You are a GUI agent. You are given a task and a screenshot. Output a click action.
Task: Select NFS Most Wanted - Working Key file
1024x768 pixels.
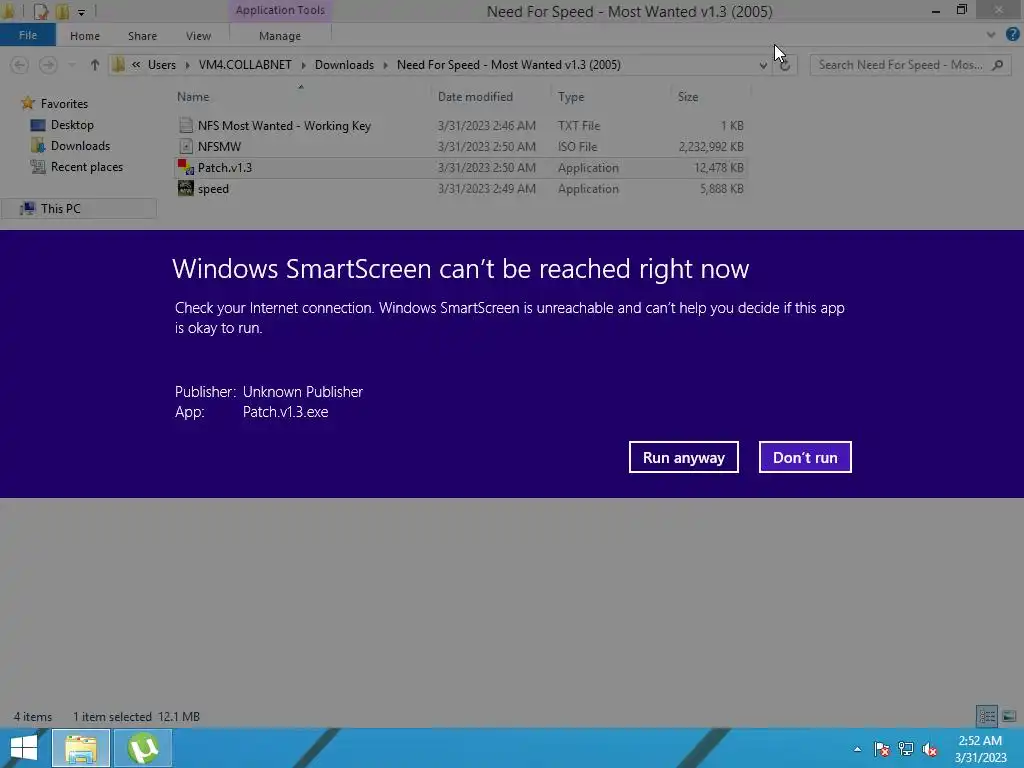tap(284, 125)
